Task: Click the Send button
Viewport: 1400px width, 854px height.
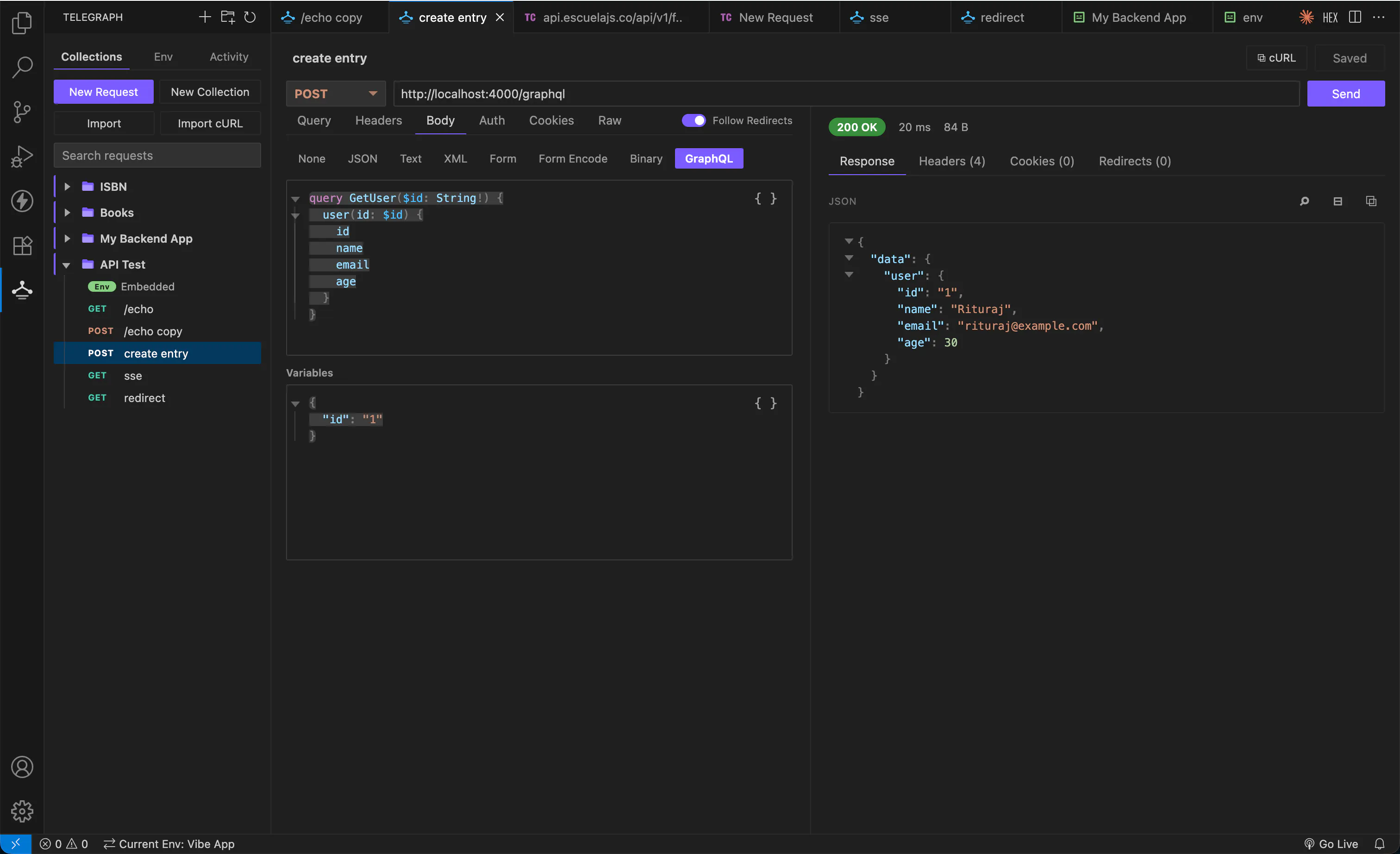Action: 1345,94
